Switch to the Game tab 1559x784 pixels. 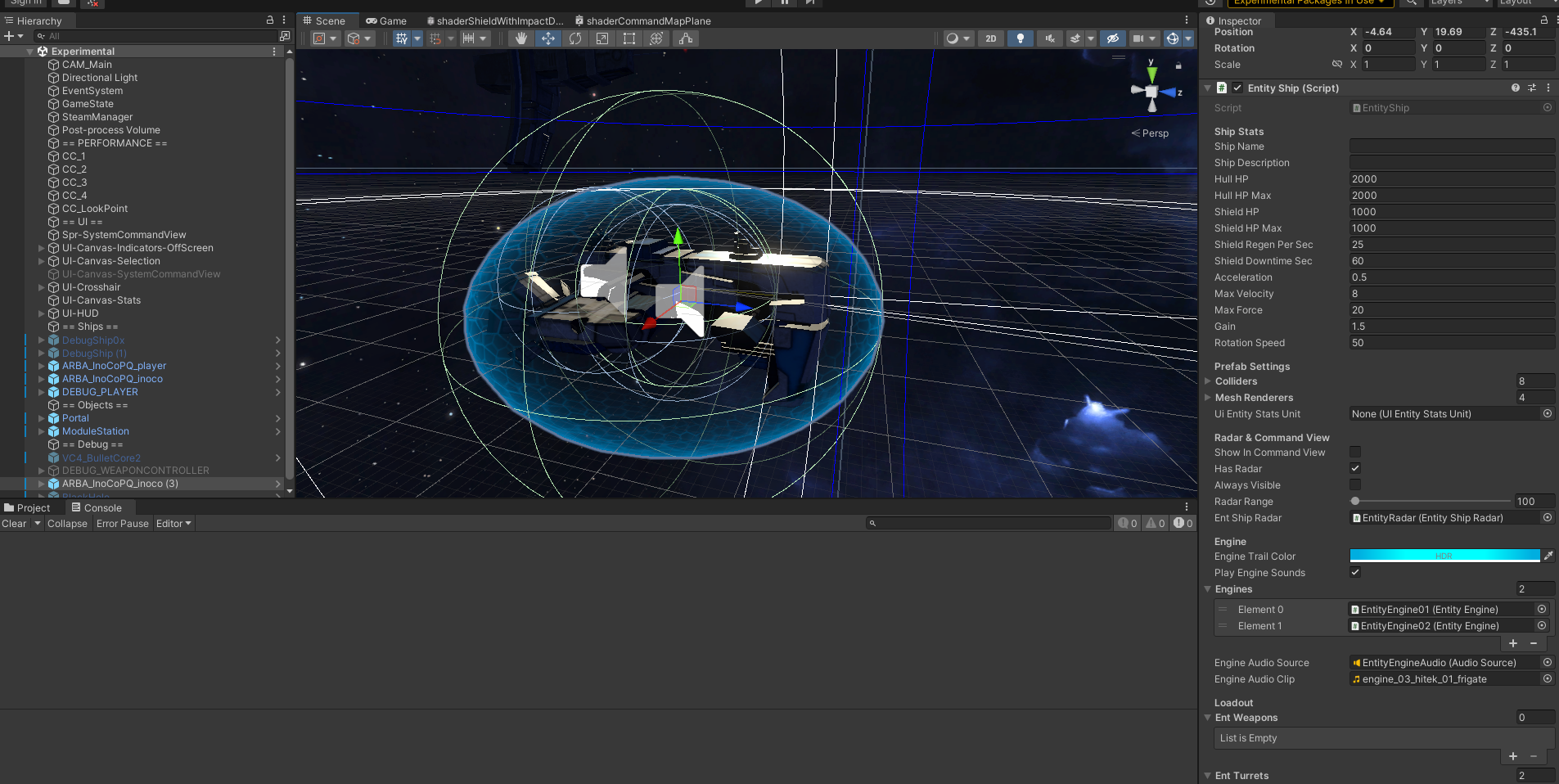pyautogui.click(x=386, y=21)
